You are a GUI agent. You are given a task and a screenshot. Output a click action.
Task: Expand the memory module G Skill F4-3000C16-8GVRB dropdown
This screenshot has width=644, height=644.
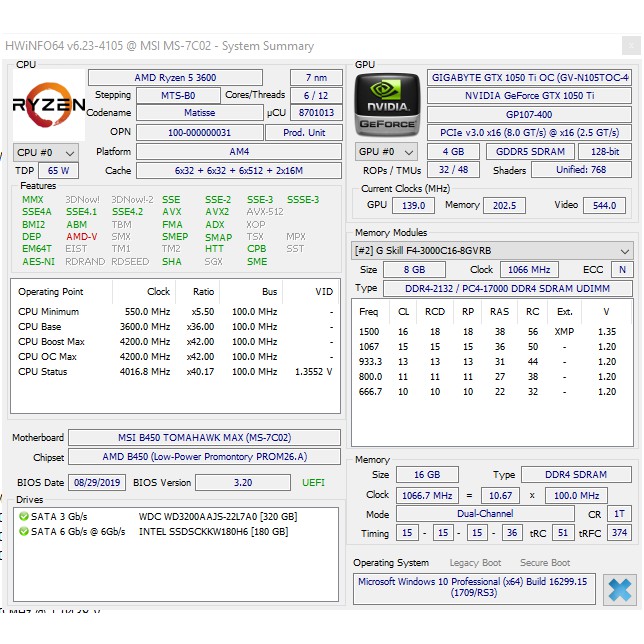(492, 251)
